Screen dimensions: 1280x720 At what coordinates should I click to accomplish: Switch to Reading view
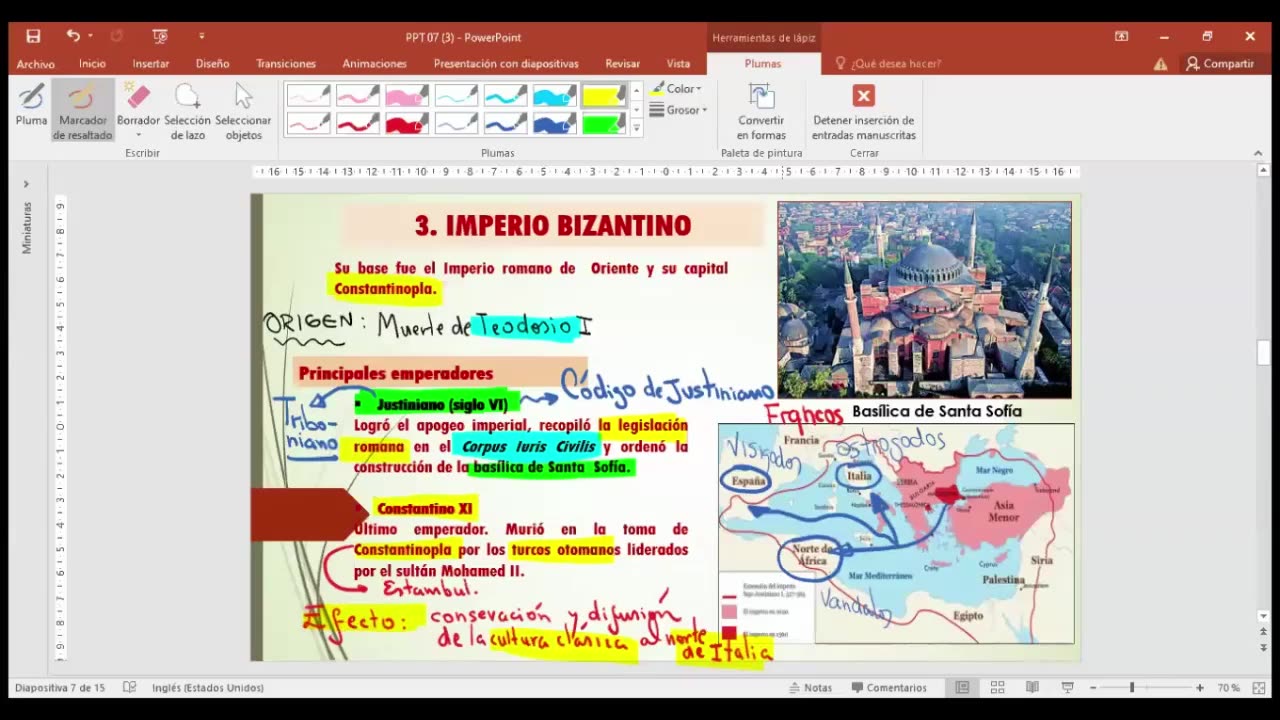point(1032,688)
